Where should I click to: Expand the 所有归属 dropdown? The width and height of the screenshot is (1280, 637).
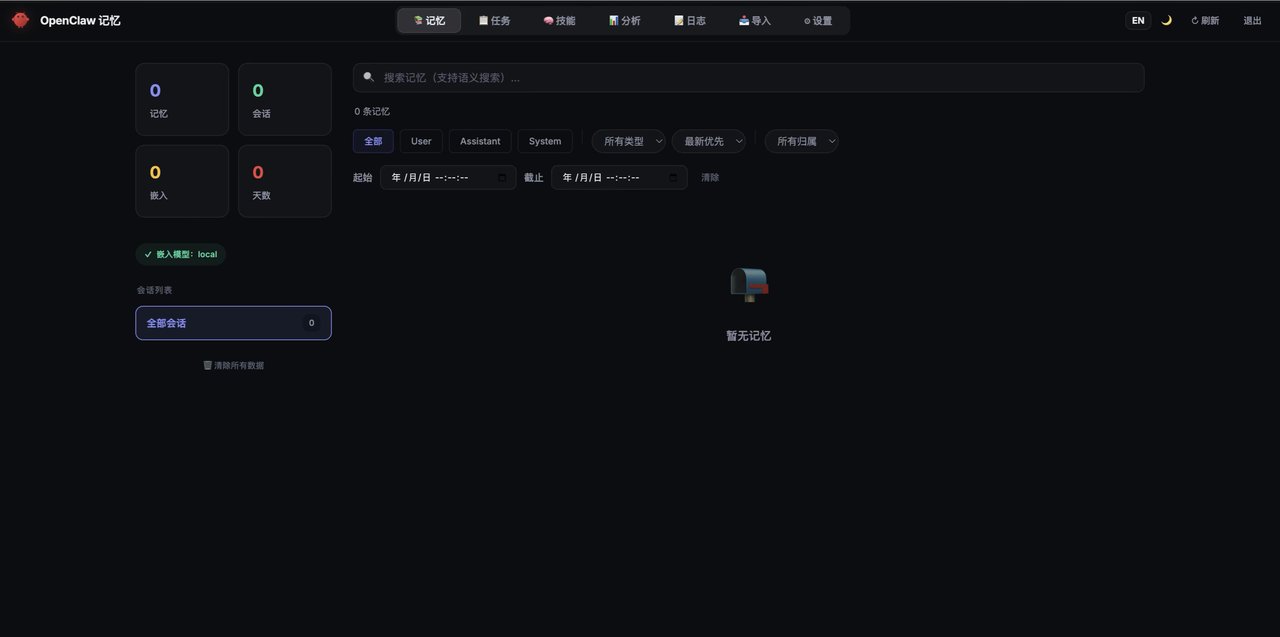click(802, 141)
